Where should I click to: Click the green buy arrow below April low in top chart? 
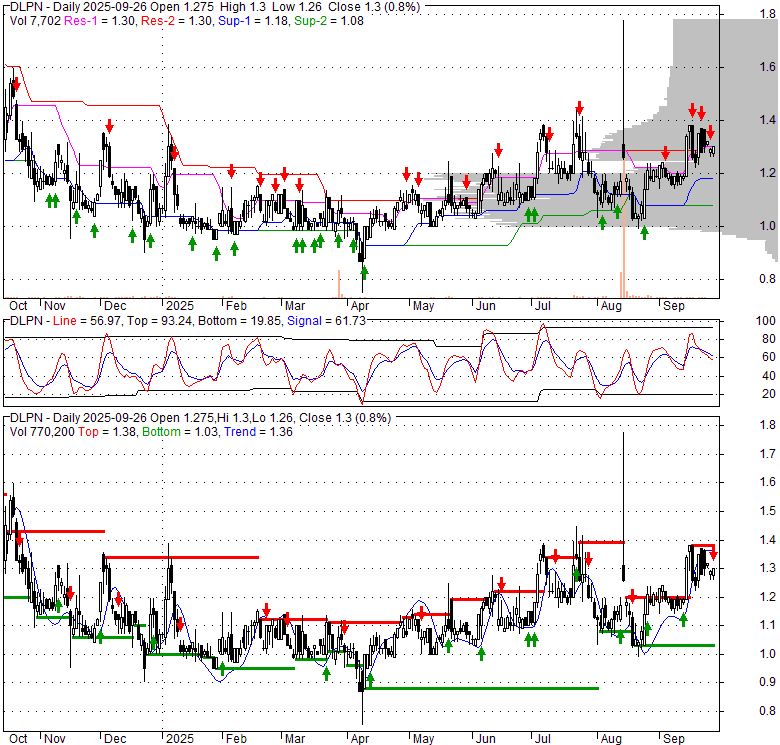364,273
